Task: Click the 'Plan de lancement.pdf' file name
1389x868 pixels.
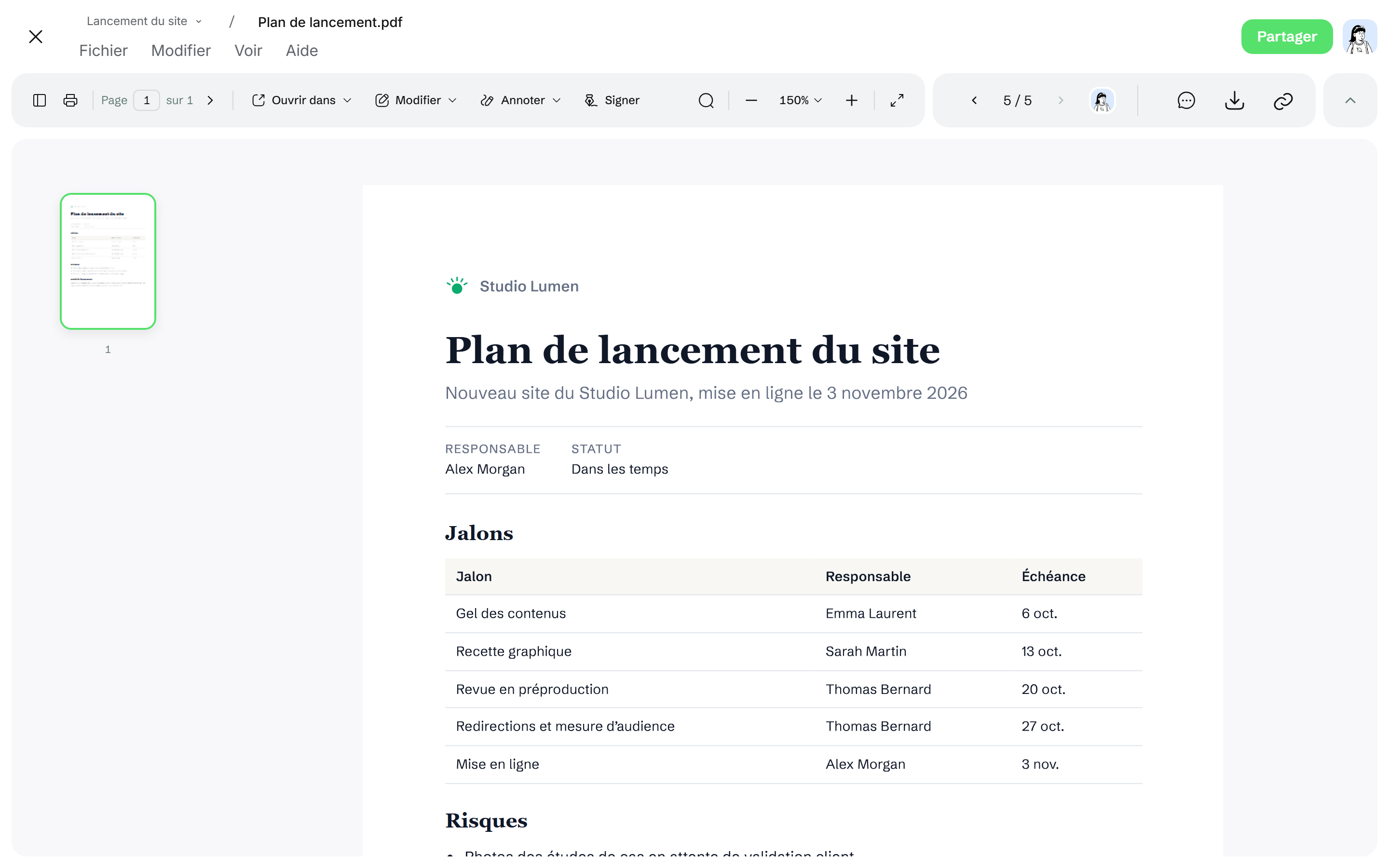Action: click(x=330, y=22)
